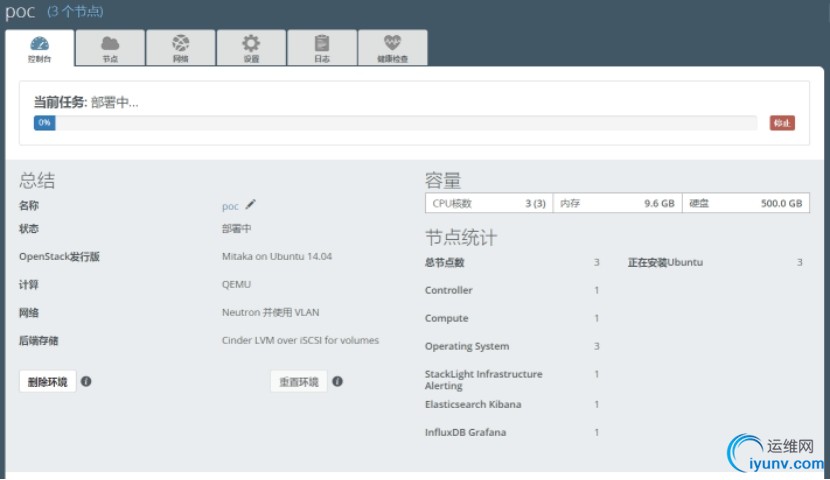Click the Controller node count row

tap(512, 290)
